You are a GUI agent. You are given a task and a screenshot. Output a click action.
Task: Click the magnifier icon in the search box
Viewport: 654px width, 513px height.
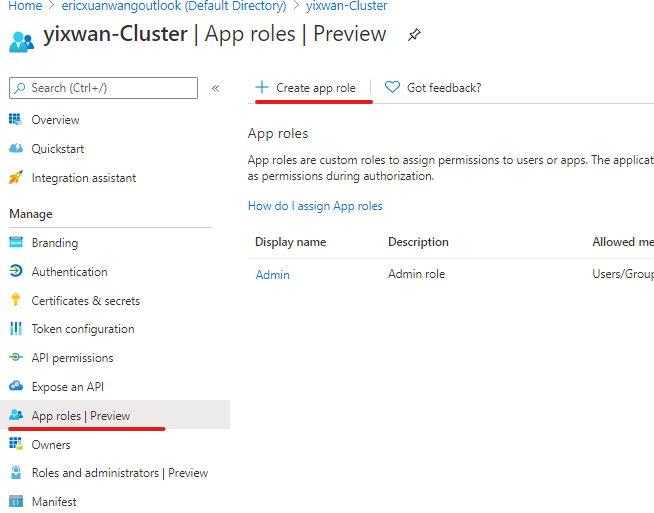click(19, 88)
